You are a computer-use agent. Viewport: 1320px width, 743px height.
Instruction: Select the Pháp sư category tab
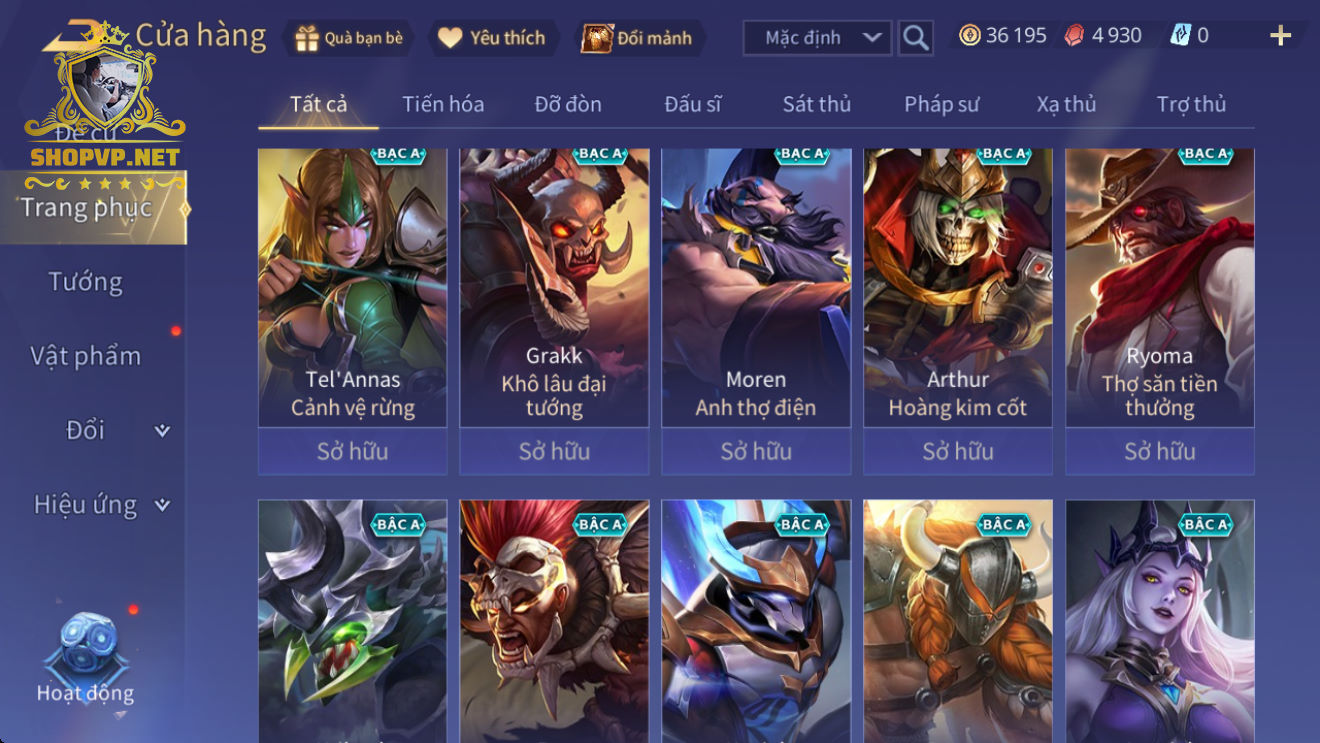[x=942, y=104]
